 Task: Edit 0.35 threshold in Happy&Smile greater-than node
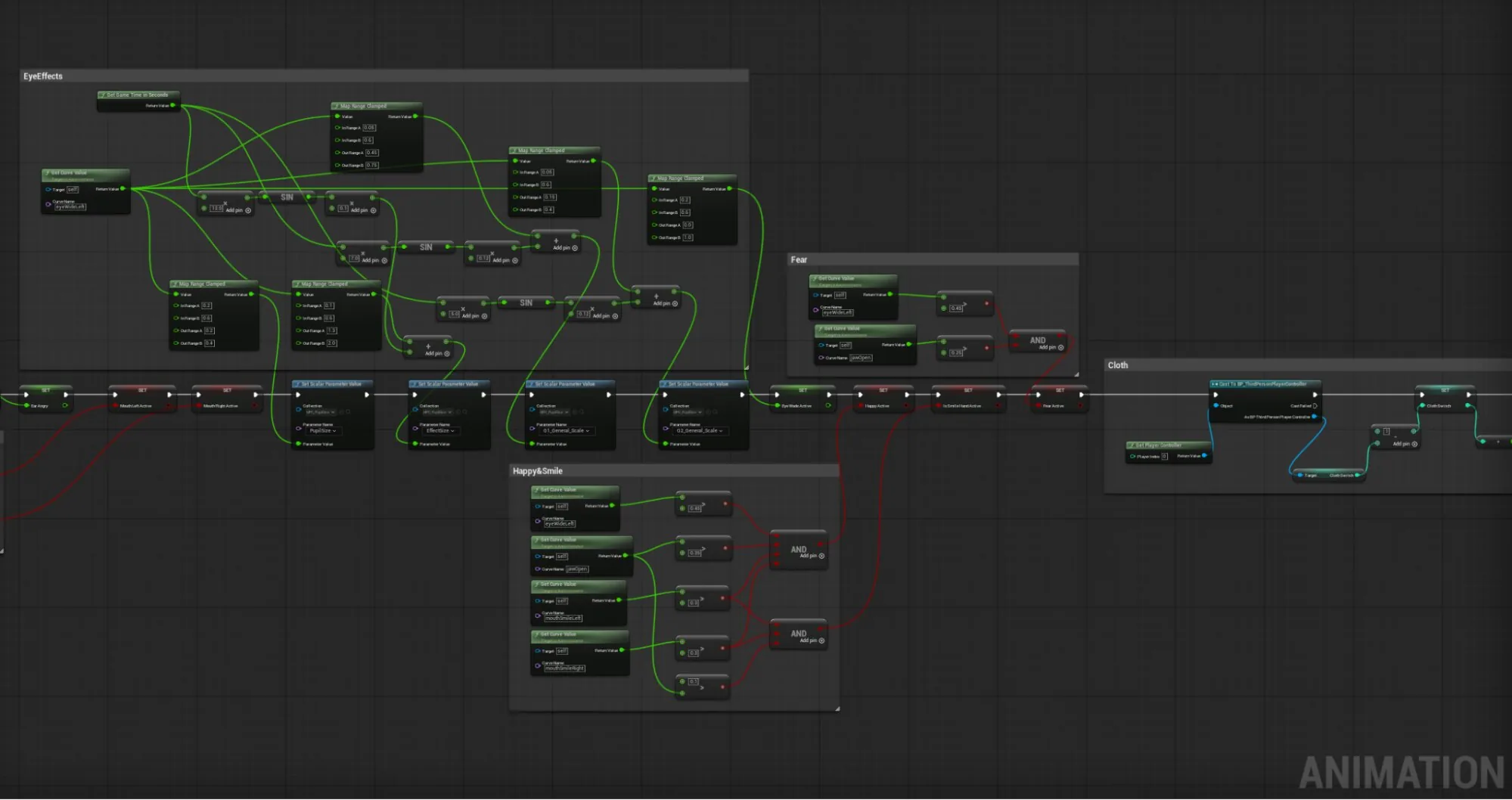pyautogui.click(x=695, y=553)
